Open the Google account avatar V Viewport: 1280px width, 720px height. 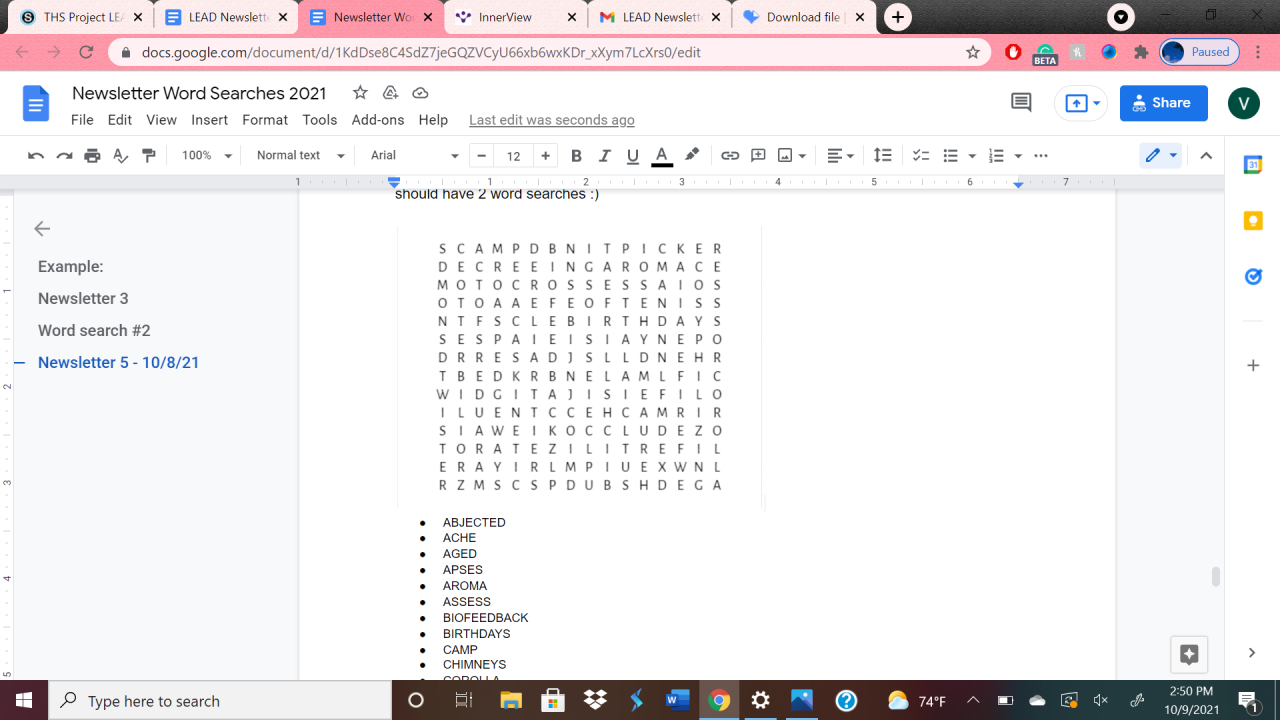pyautogui.click(x=1244, y=103)
